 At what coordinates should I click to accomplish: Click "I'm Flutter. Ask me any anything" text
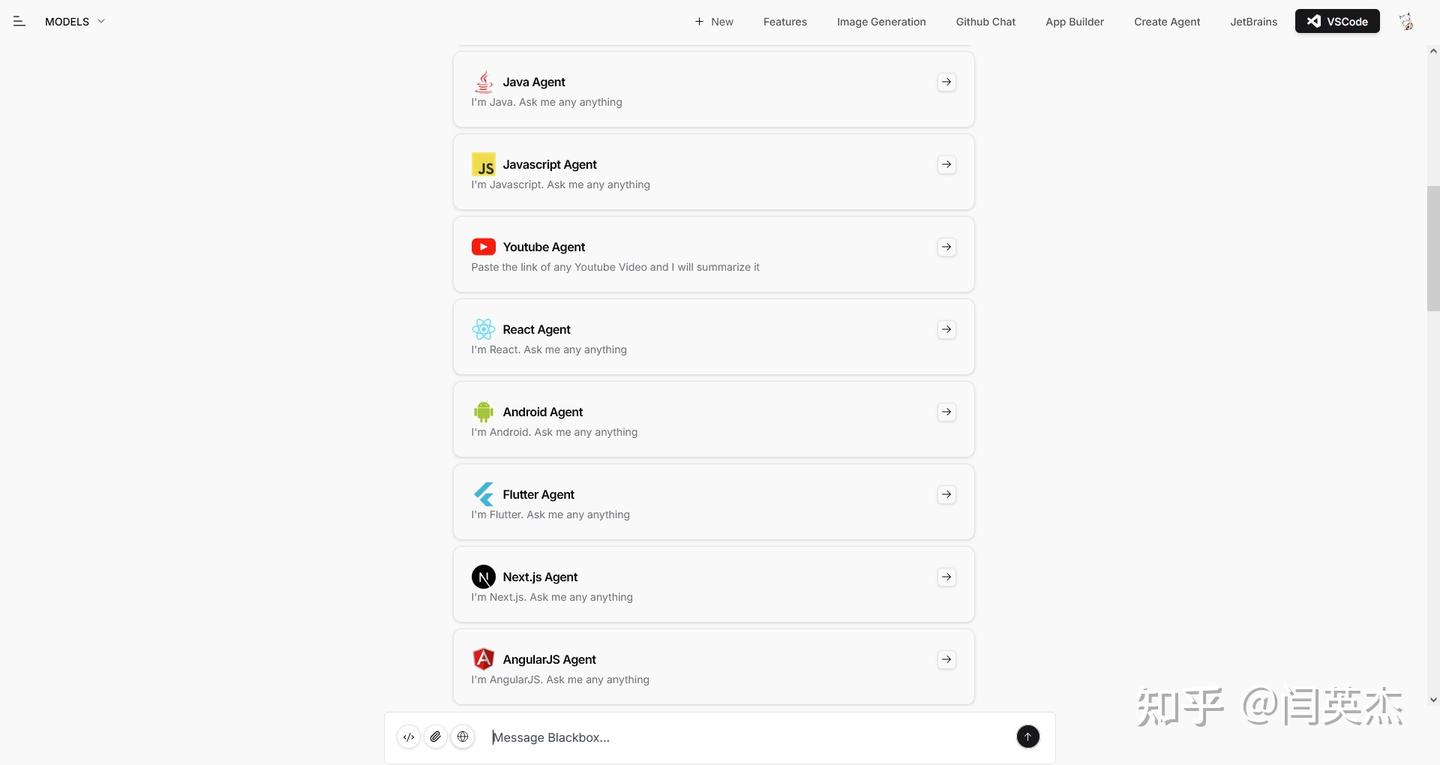[551, 515]
